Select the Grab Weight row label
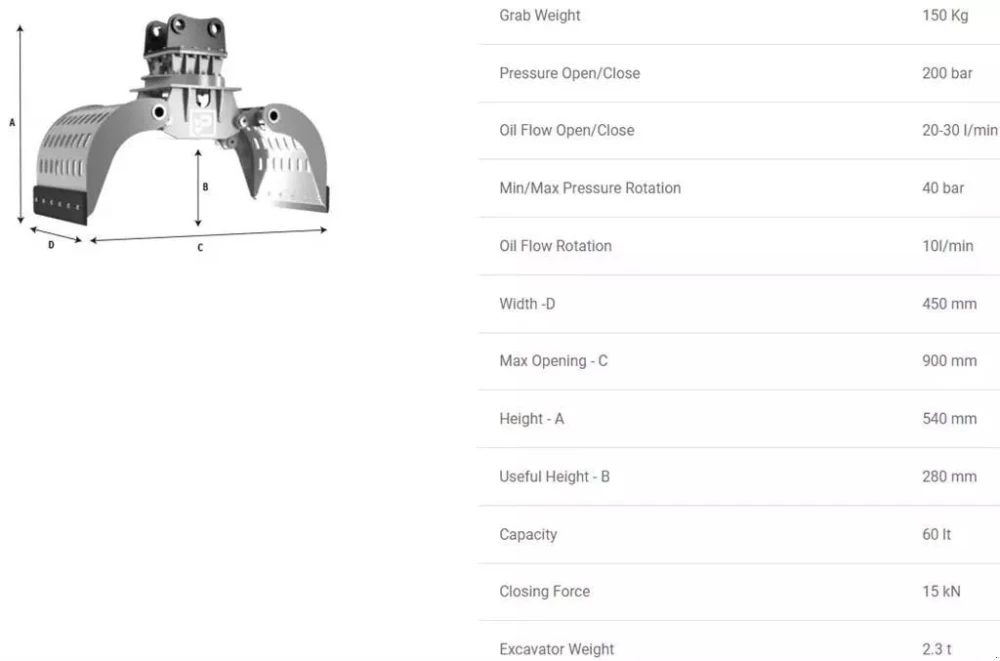Screen dimensions: 1000x661 tap(539, 15)
